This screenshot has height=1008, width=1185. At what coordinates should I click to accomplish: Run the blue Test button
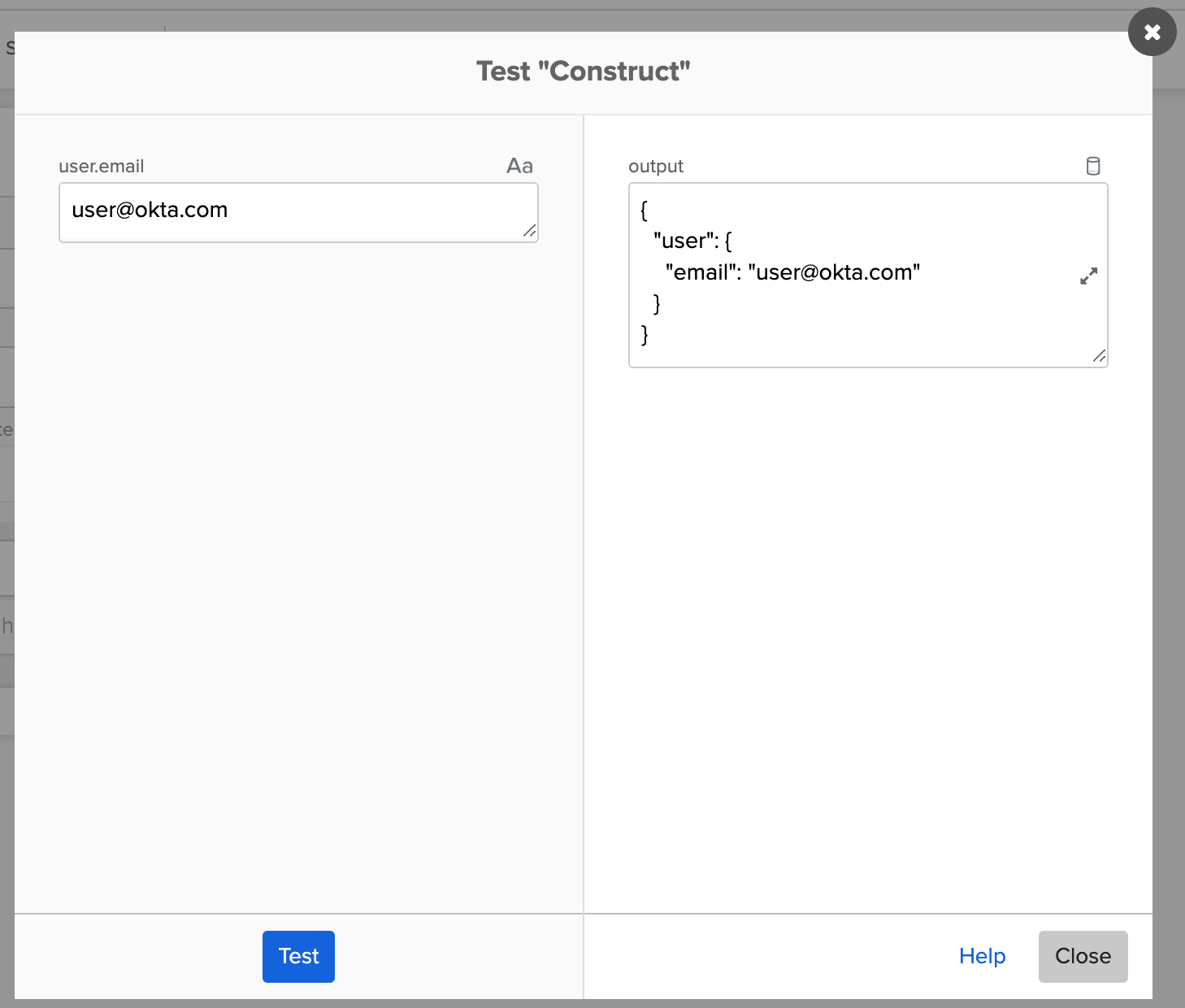click(x=298, y=956)
